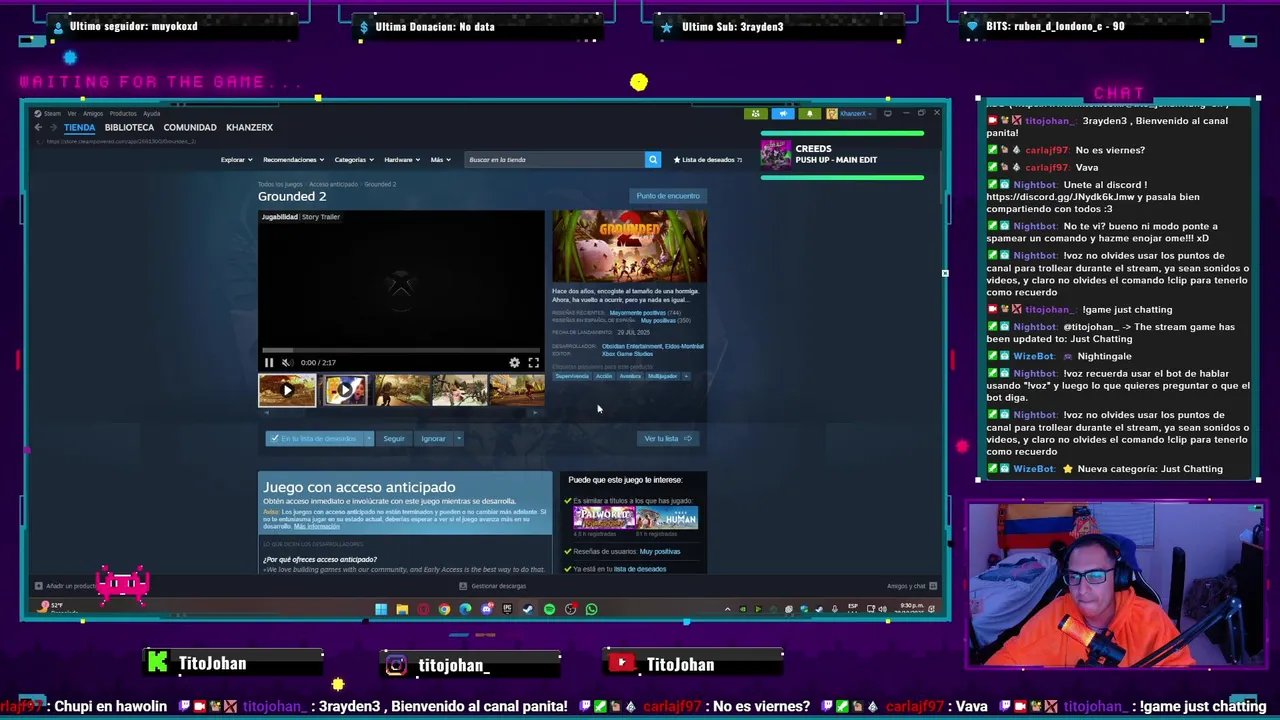
Task: Seek the trailer progress bar
Action: (x=401, y=351)
